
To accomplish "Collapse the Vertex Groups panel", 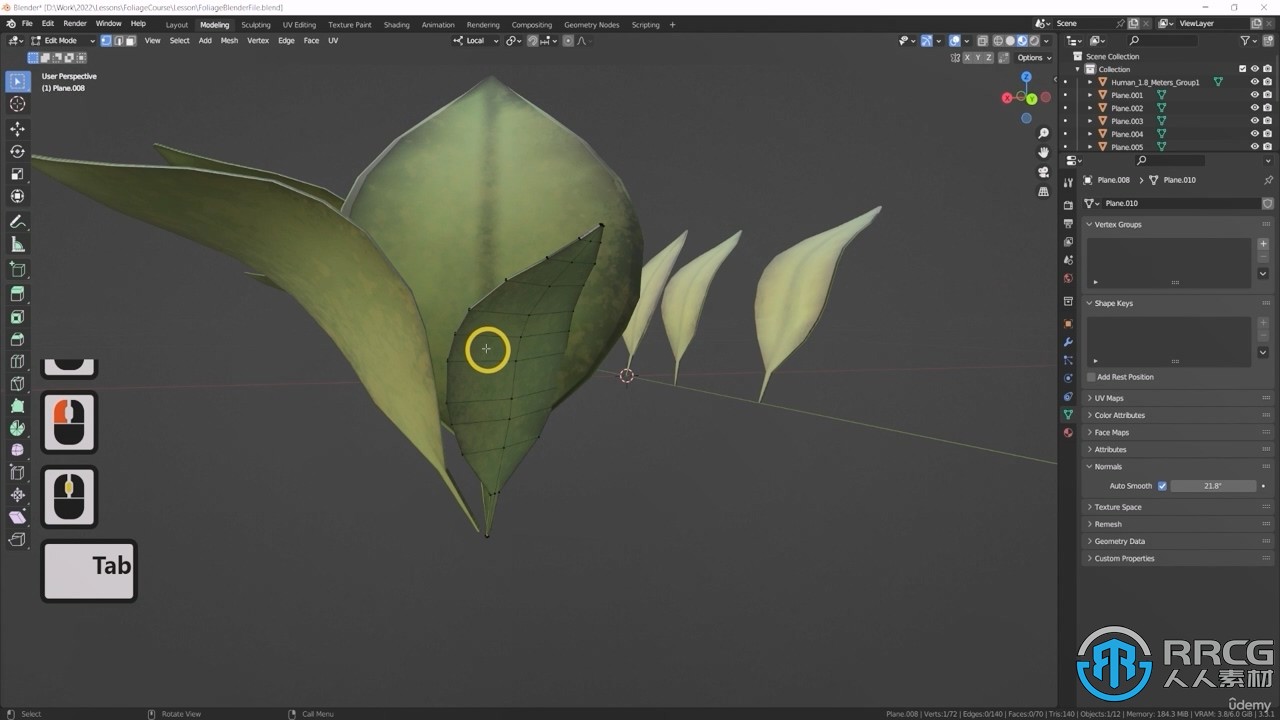I will (1117, 224).
